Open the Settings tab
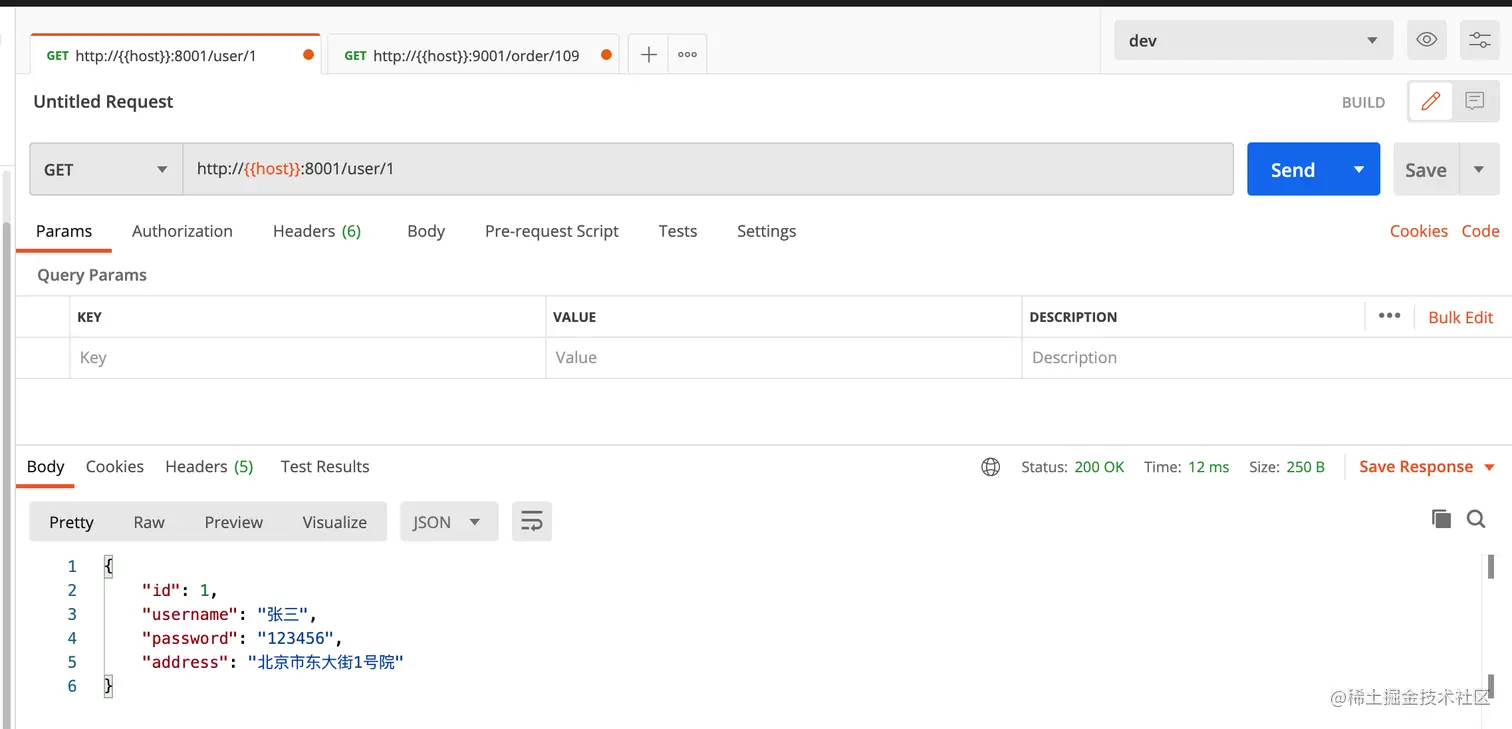Viewport: 1512px width, 729px height. 767,231
